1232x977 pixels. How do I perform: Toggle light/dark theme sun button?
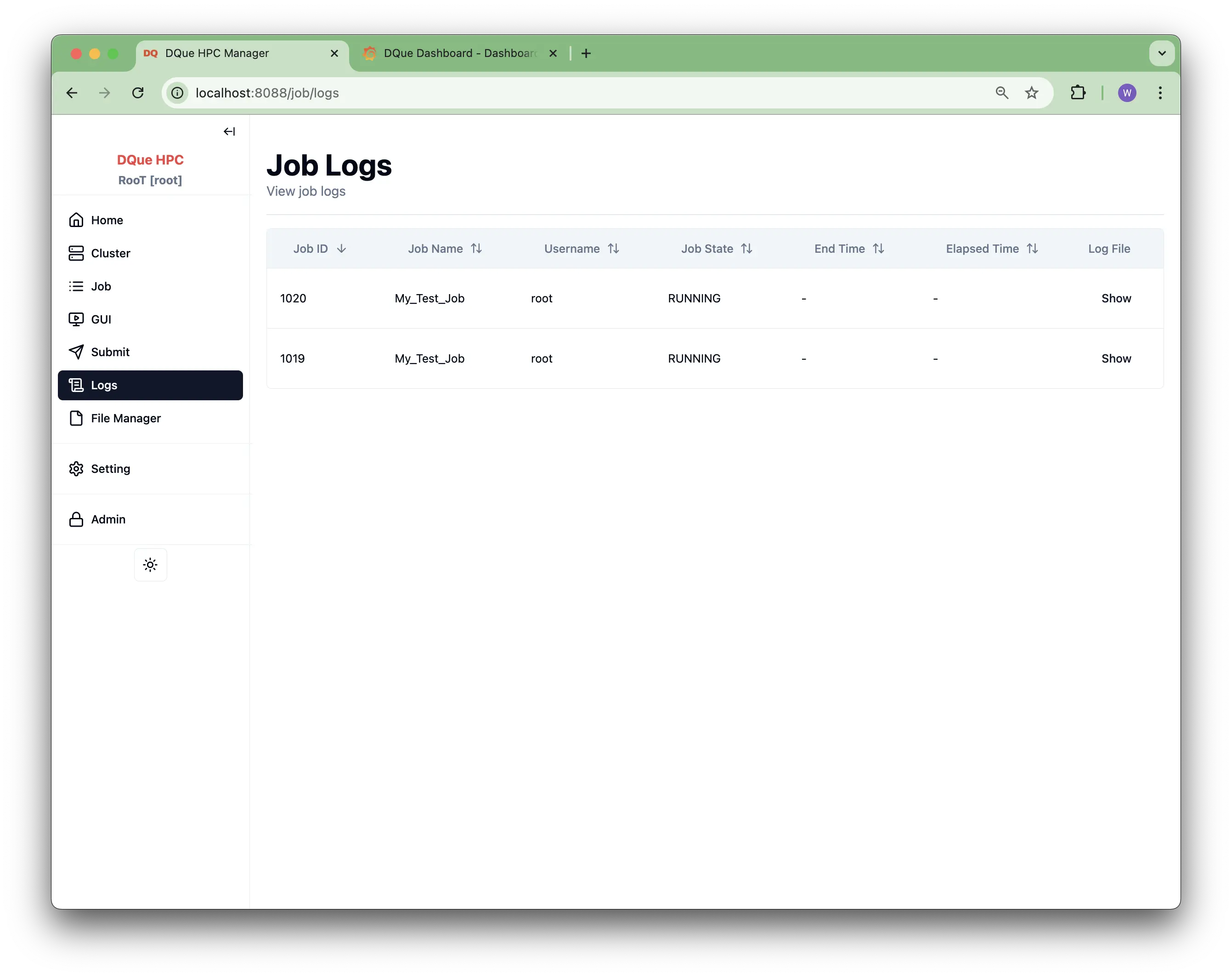point(150,565)
